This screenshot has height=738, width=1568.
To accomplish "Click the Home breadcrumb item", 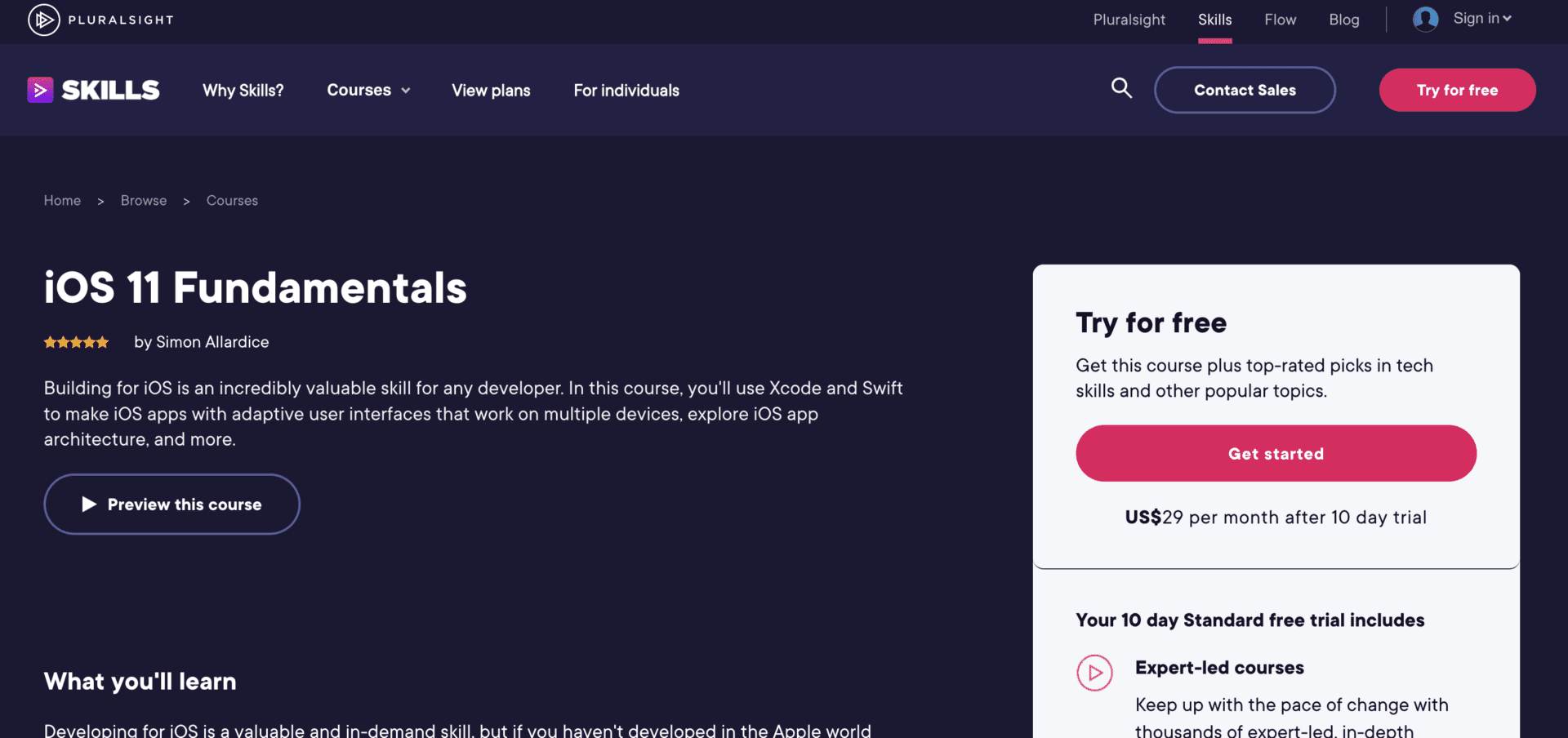I will (x=62, y=200).
